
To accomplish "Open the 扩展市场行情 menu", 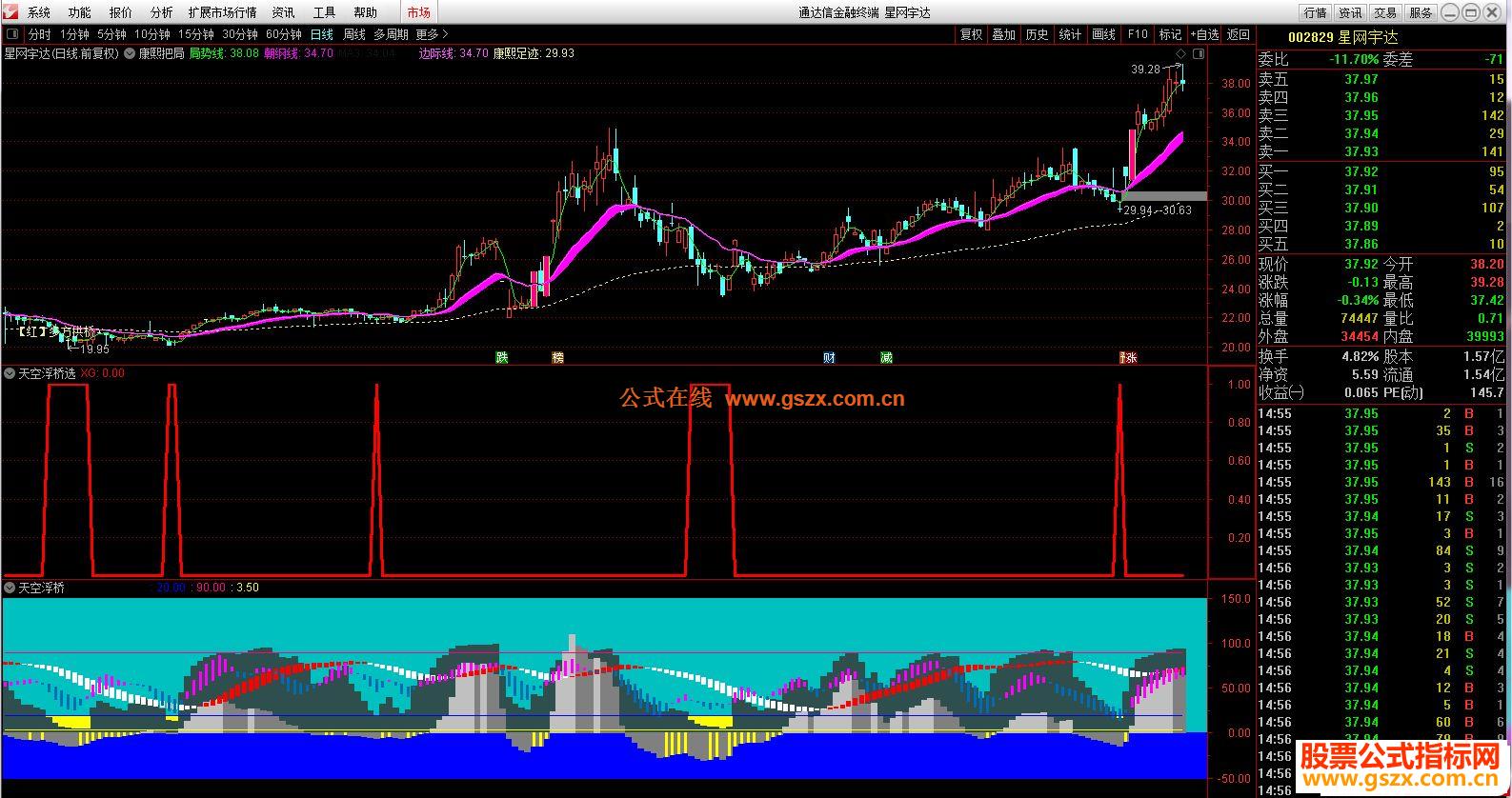I will coord(223,12).
